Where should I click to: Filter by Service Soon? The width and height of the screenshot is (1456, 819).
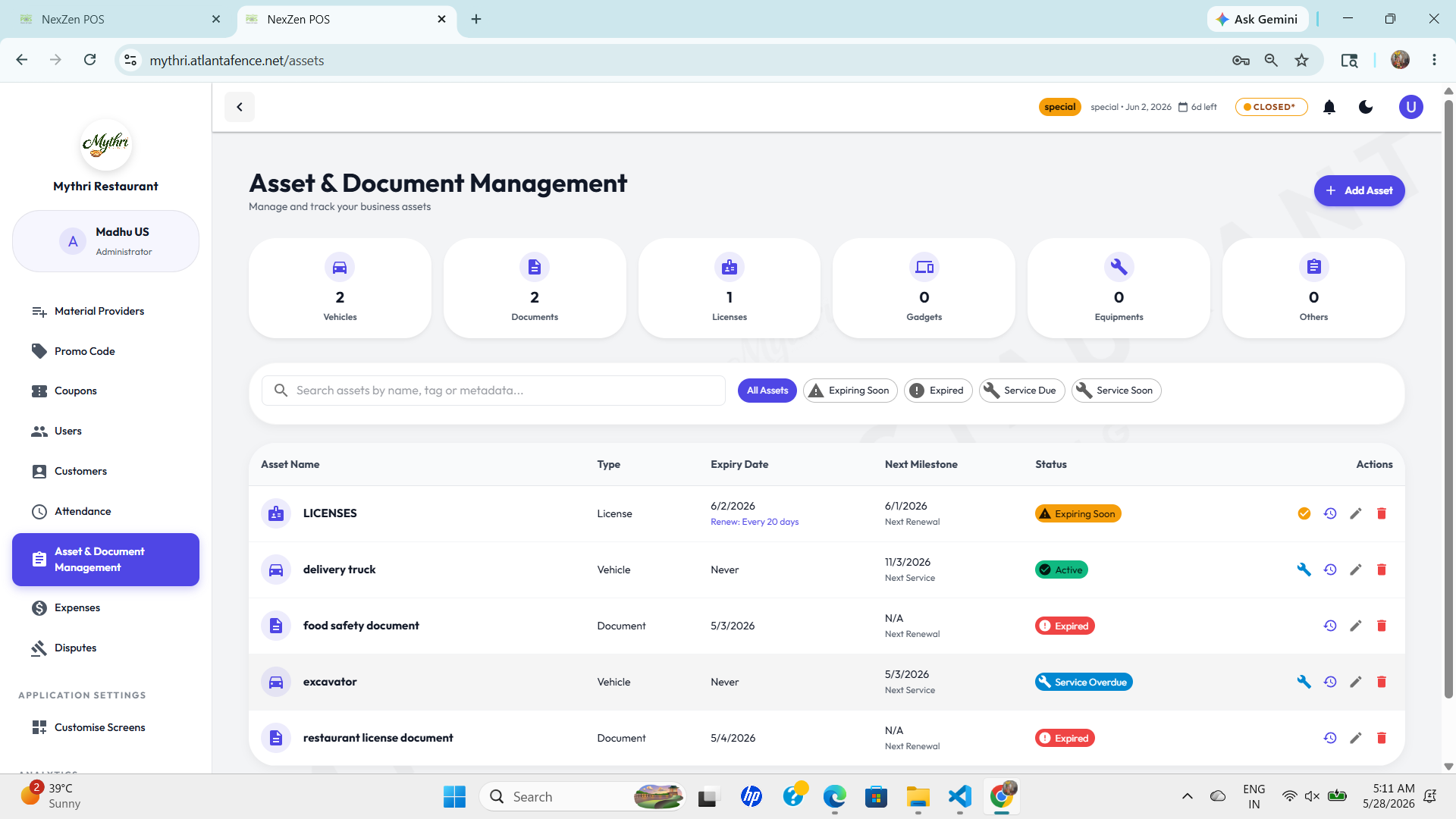point(1116,391)
